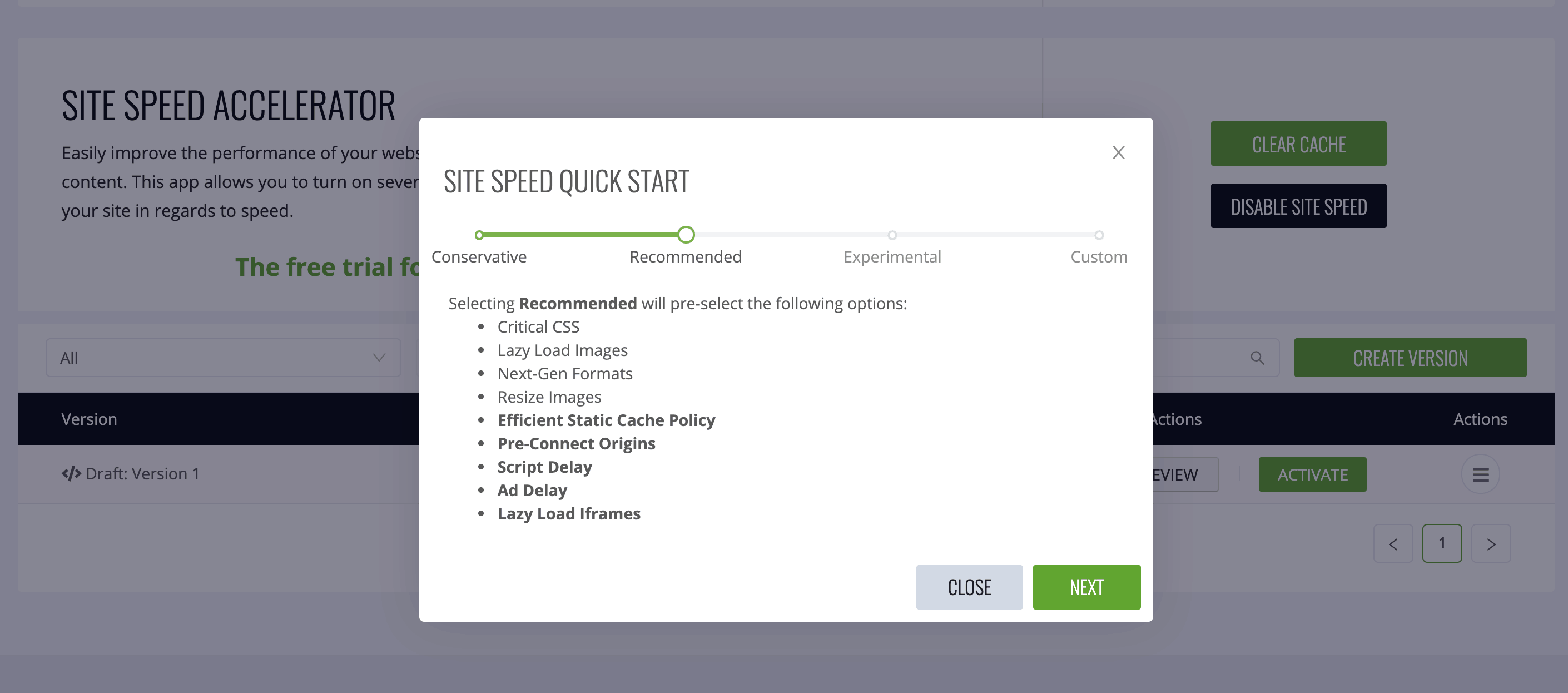Click the Recommended slider handle
Image resolution: width=1568 pixels, height=693 pixels.
pyautogui.click(x=686, y=235)
